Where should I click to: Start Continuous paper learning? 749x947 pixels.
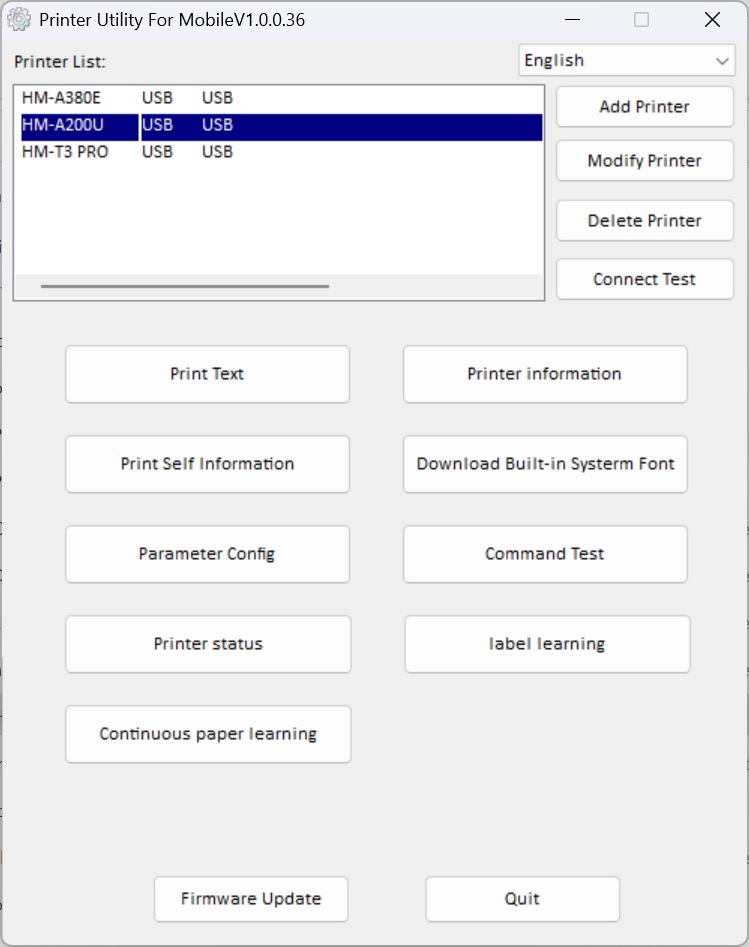point(208,734)
